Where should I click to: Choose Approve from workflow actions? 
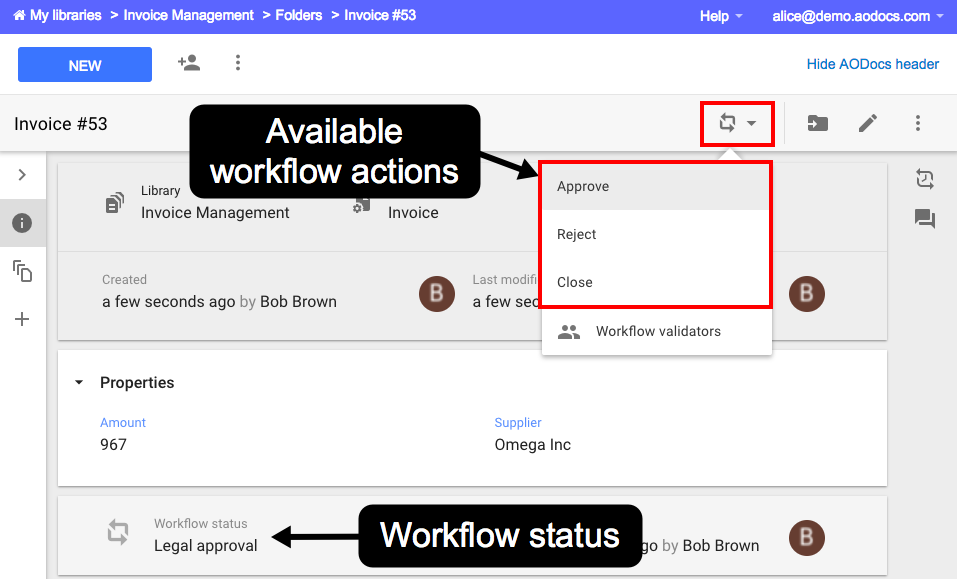coord(656,186)
